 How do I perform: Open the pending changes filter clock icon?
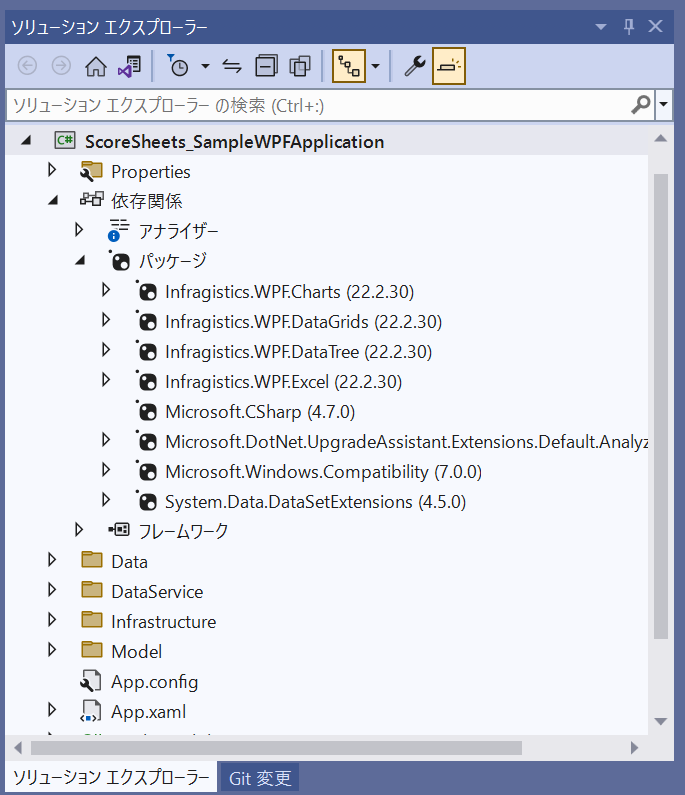(x=178, y=66)
